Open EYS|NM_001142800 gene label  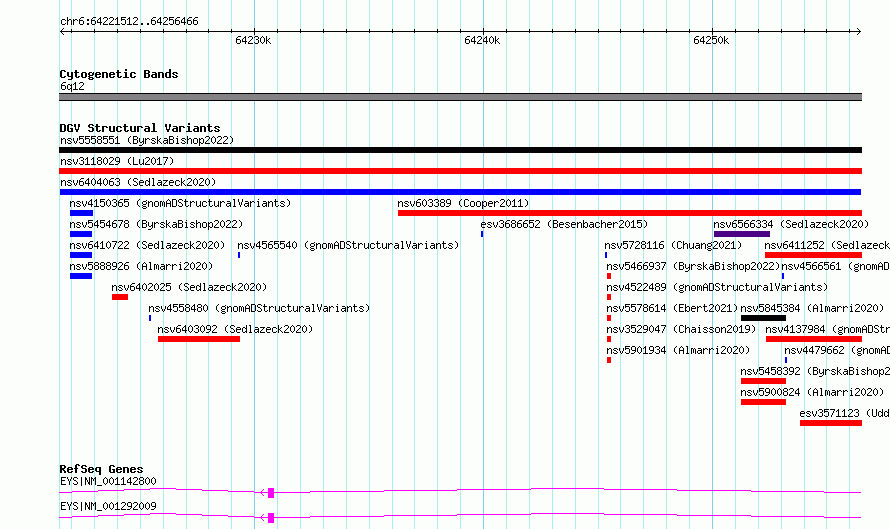click(108, 481)
